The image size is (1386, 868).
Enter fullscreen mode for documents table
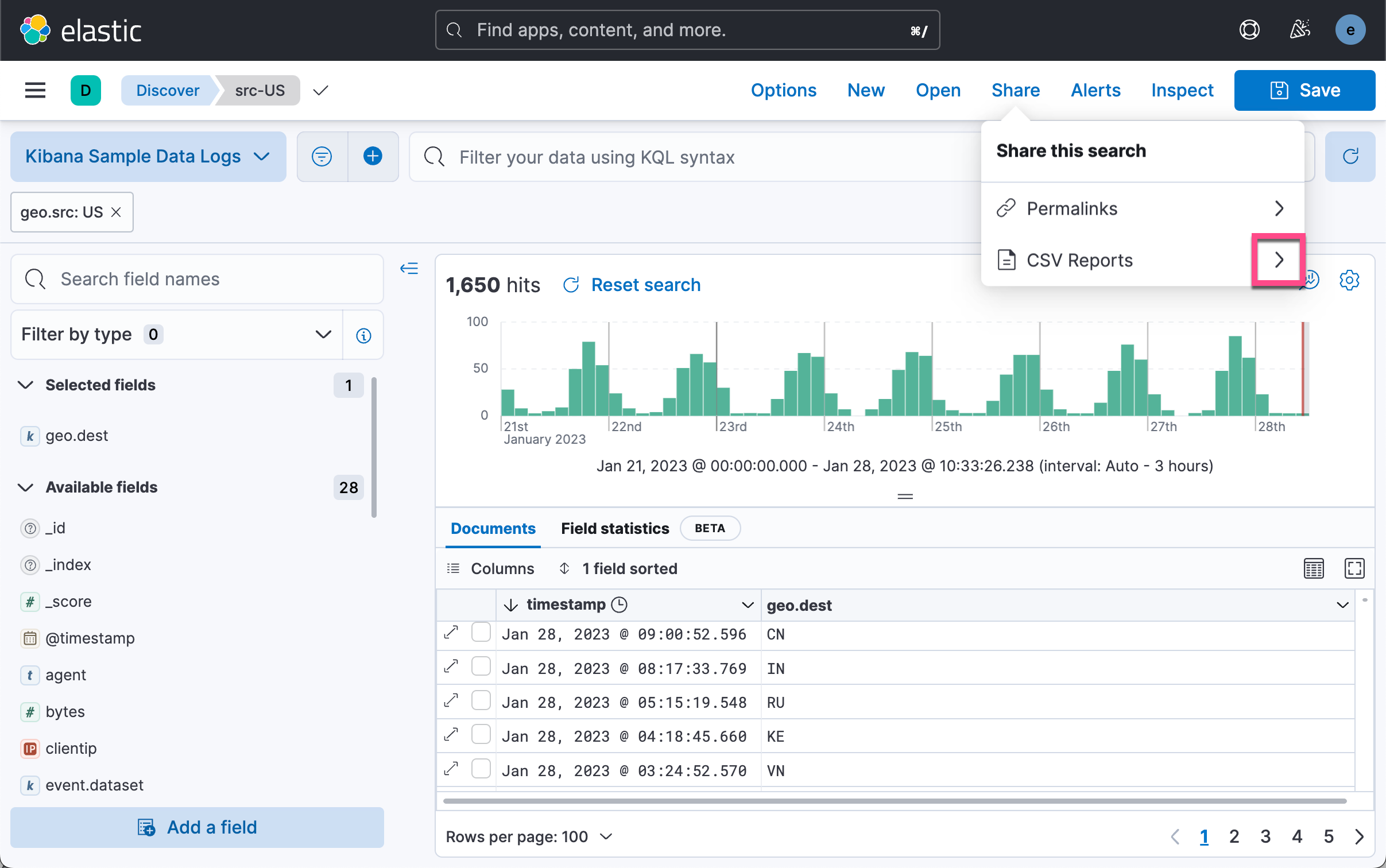1354,568
